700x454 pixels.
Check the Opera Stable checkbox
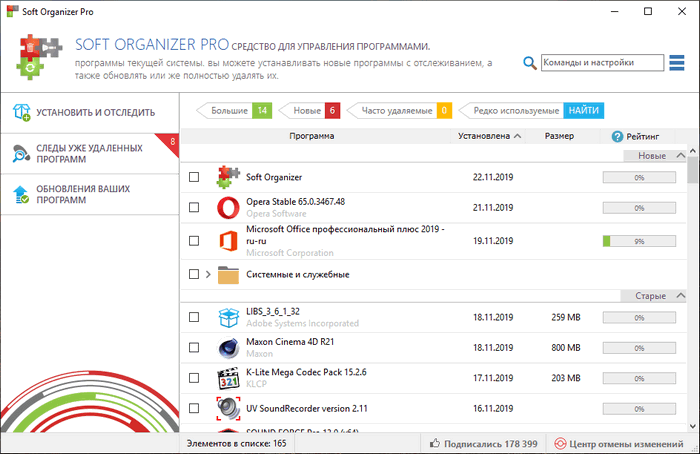pos(194,208)
